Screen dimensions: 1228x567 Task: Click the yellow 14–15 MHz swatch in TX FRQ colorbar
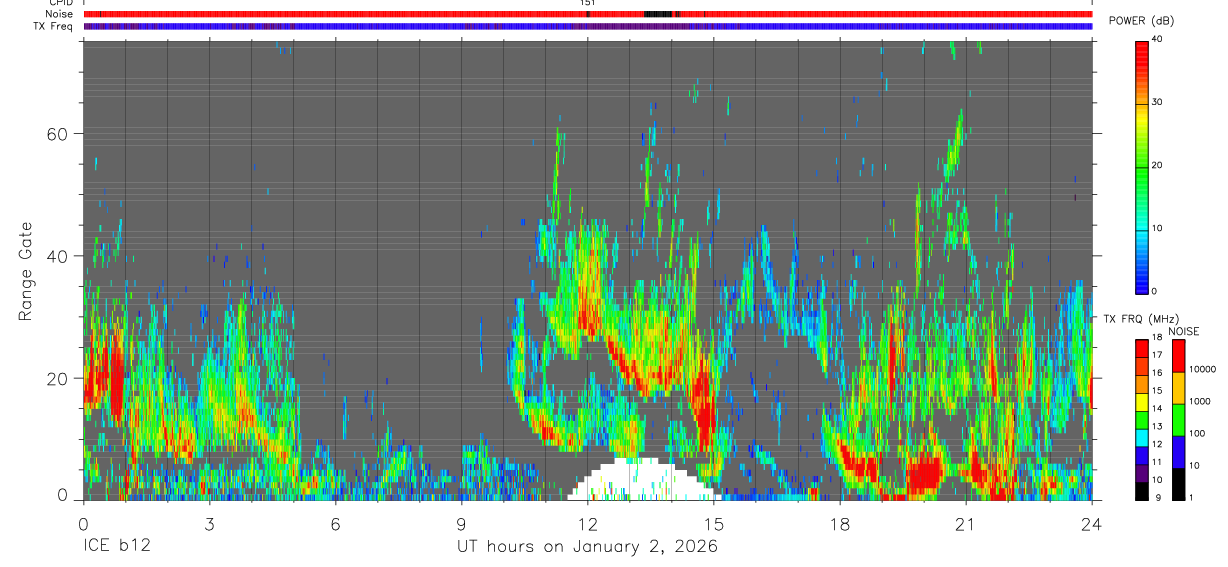point(1142,402)
